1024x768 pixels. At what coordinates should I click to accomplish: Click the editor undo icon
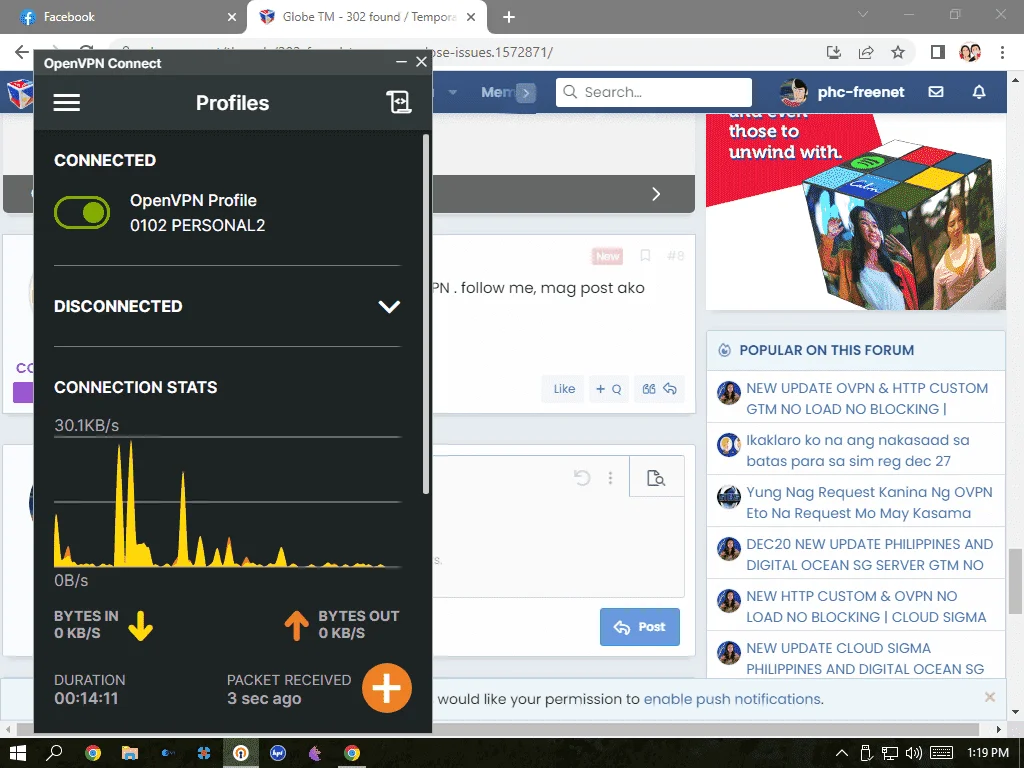click(582, 478)
